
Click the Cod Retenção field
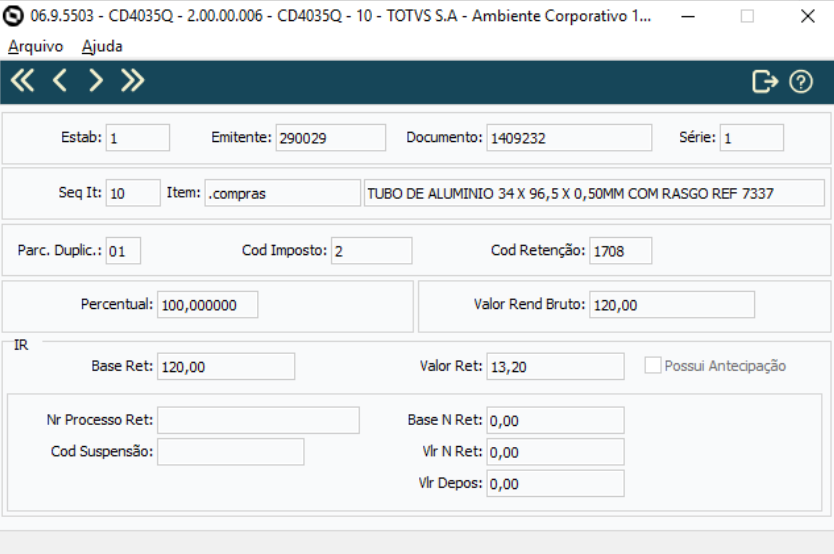(x=620, y=251)
